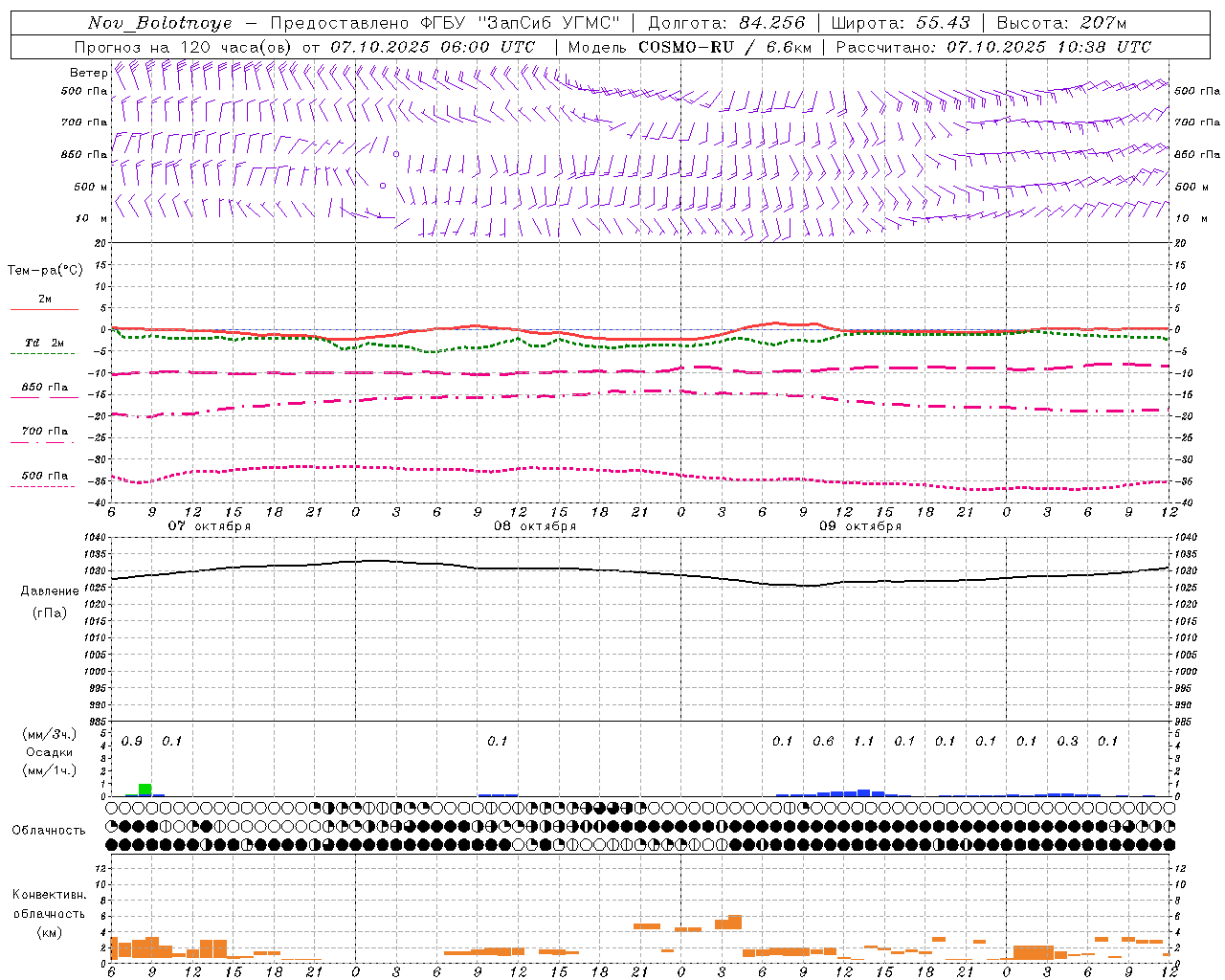Click the '0.3' three-hour precipitation value
The width and height of the screenshot is (1225, 980).
pos(1067,741)
